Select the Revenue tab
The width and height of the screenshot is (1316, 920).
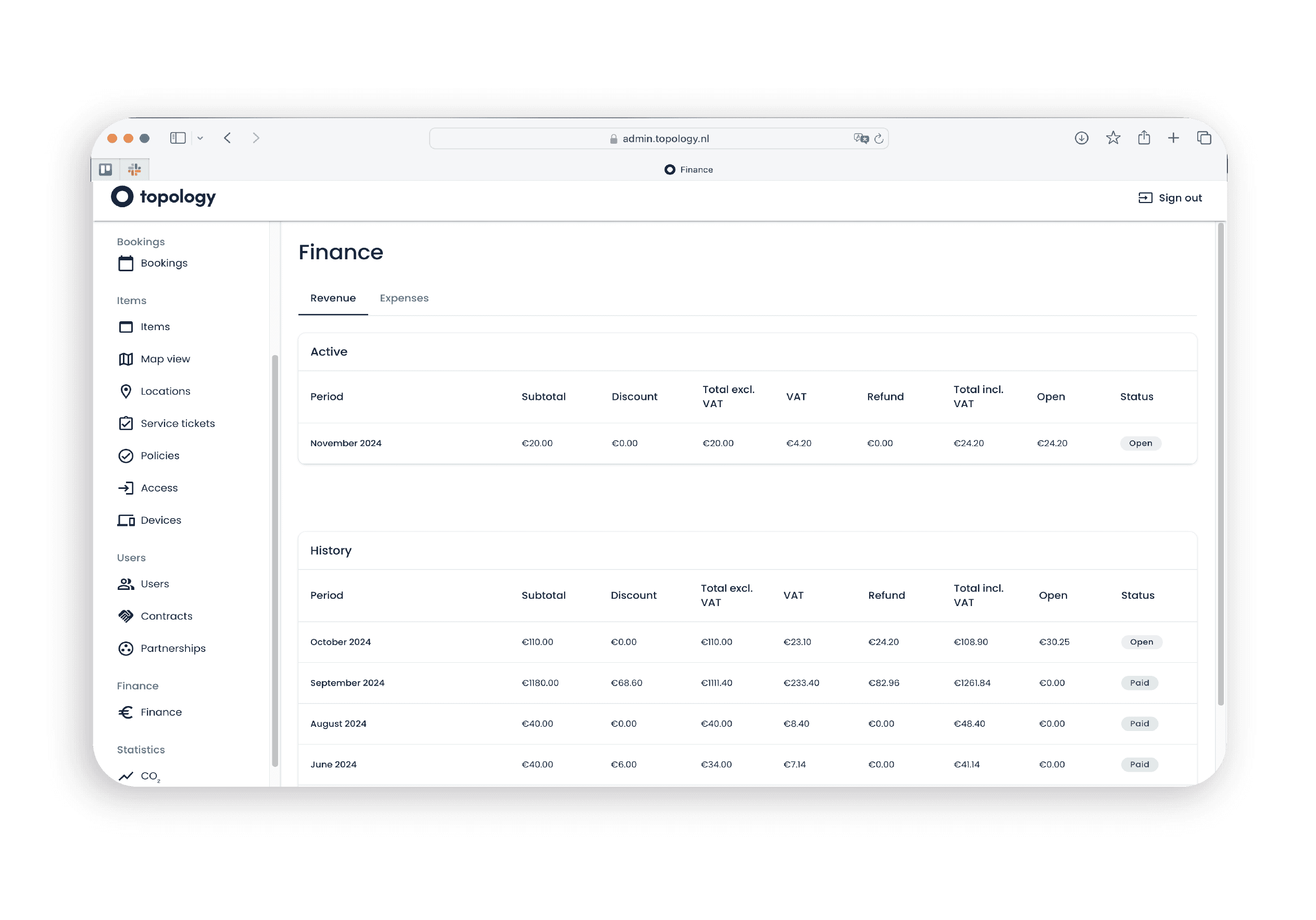point(332,298)
